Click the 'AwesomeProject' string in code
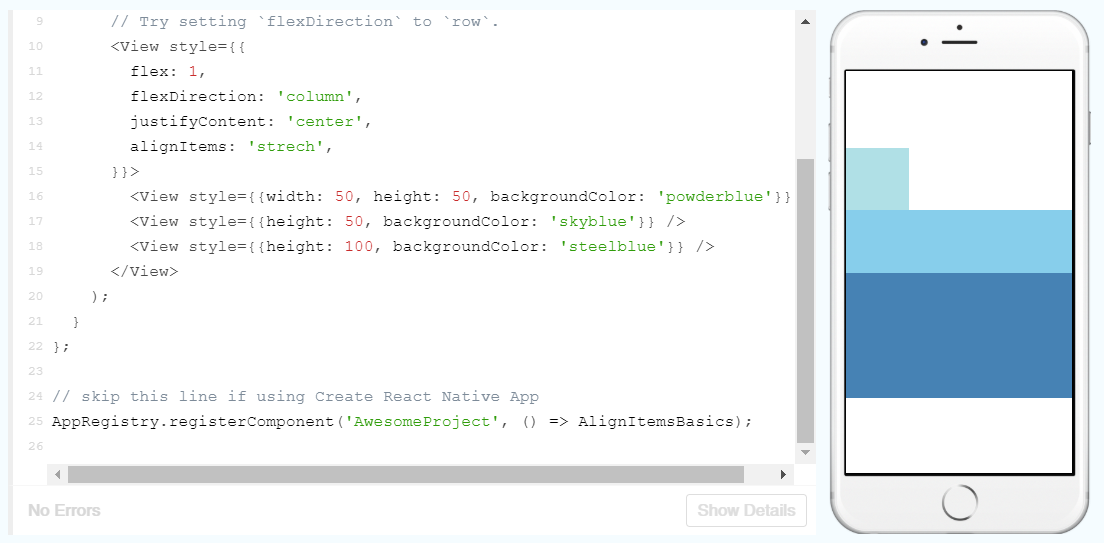The image size is (1104, 543). point(417,421)
